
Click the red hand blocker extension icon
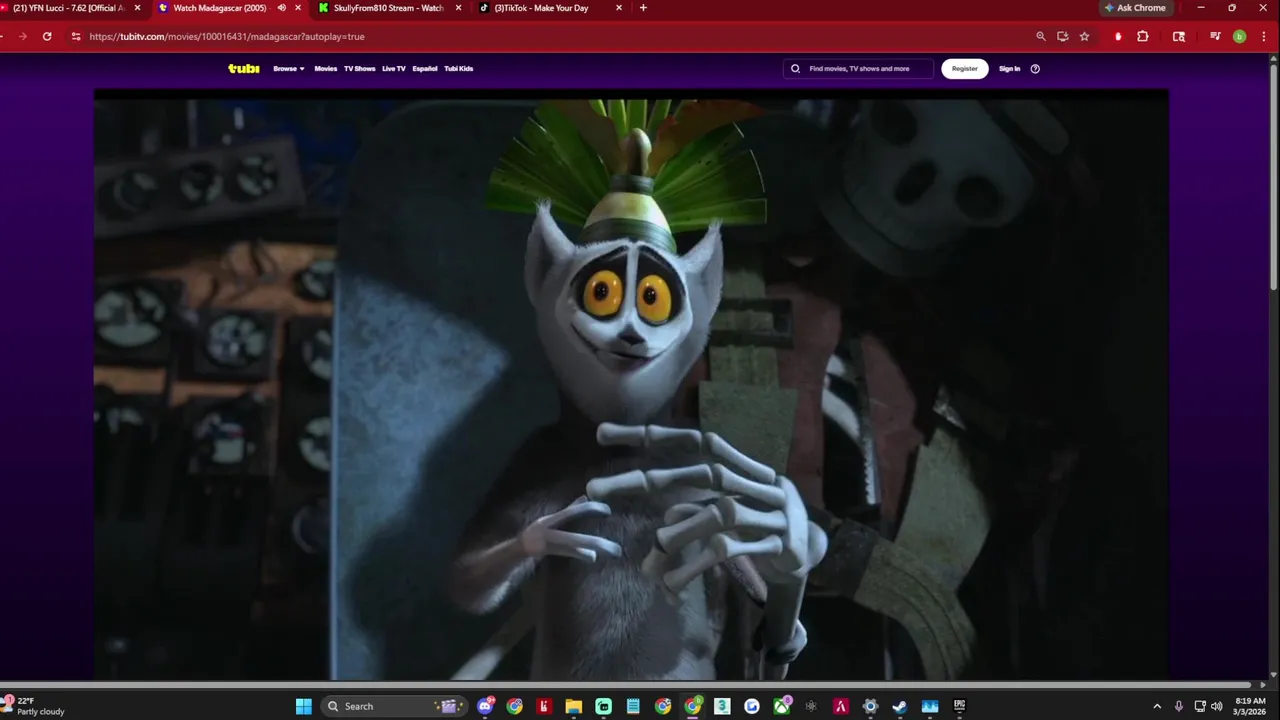coord(1118,36)
